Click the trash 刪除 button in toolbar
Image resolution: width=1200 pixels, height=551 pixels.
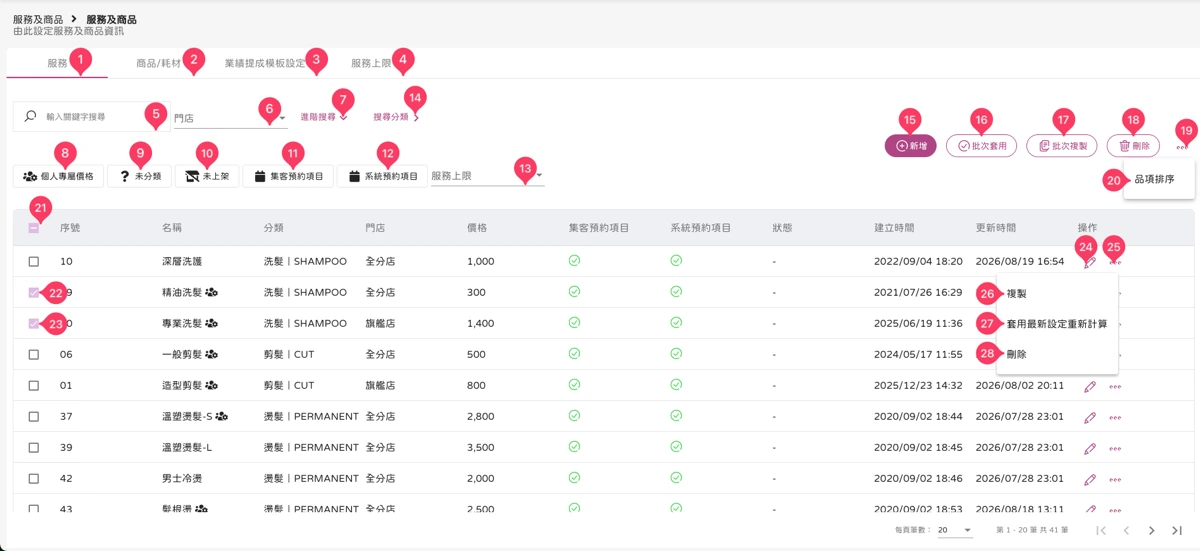click(x=1133, y=146)
